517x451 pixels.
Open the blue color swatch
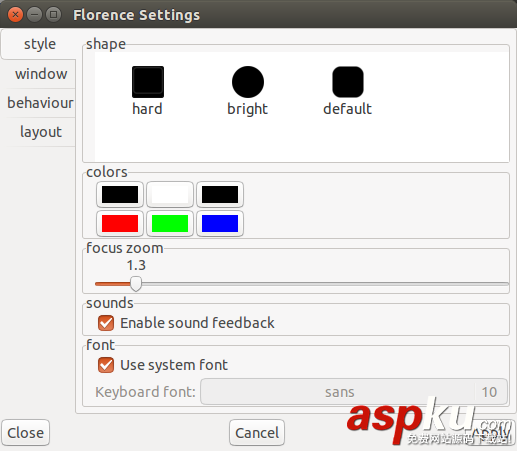[220, 223]
